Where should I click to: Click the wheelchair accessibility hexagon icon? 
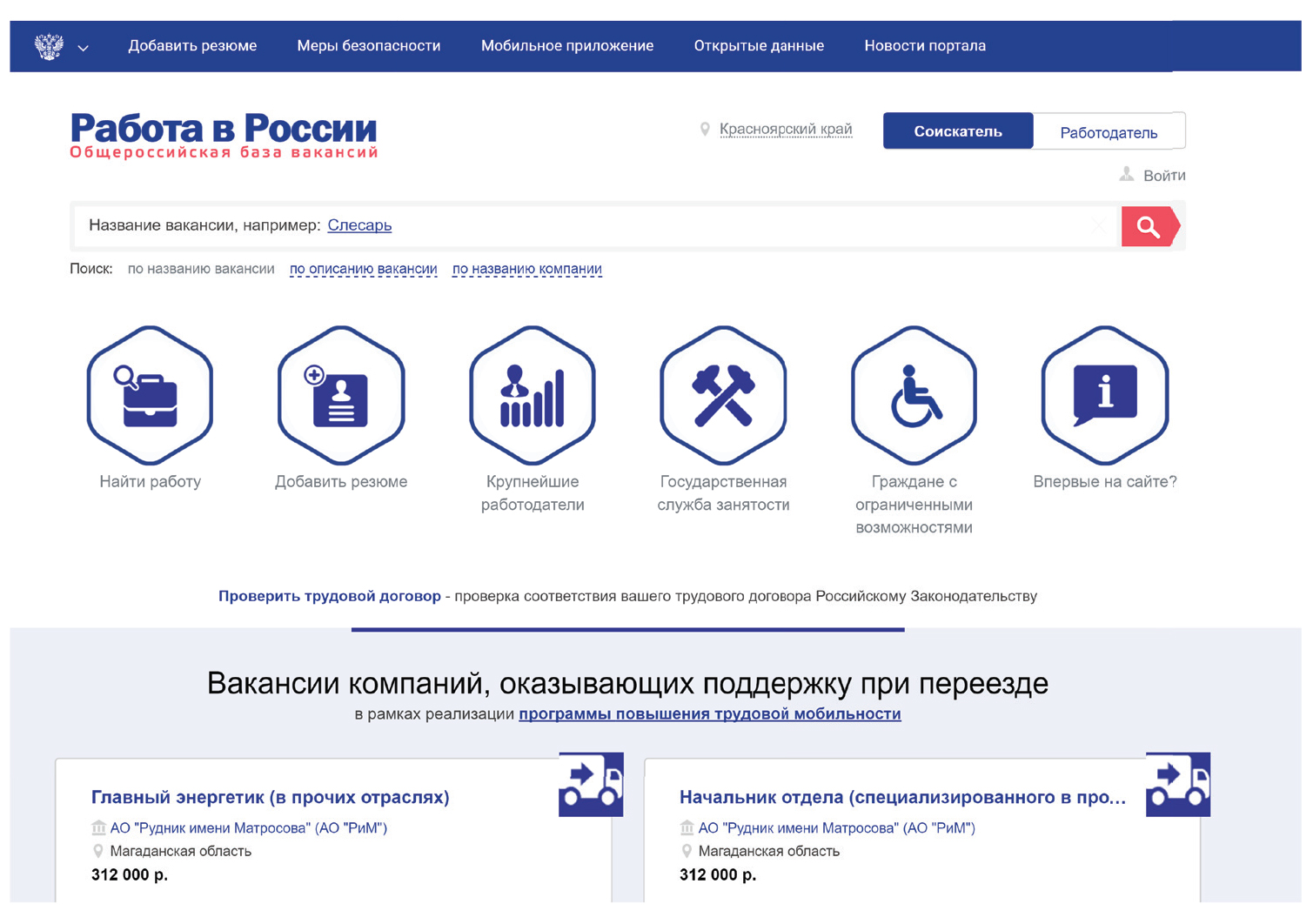(x=914, y=395)
